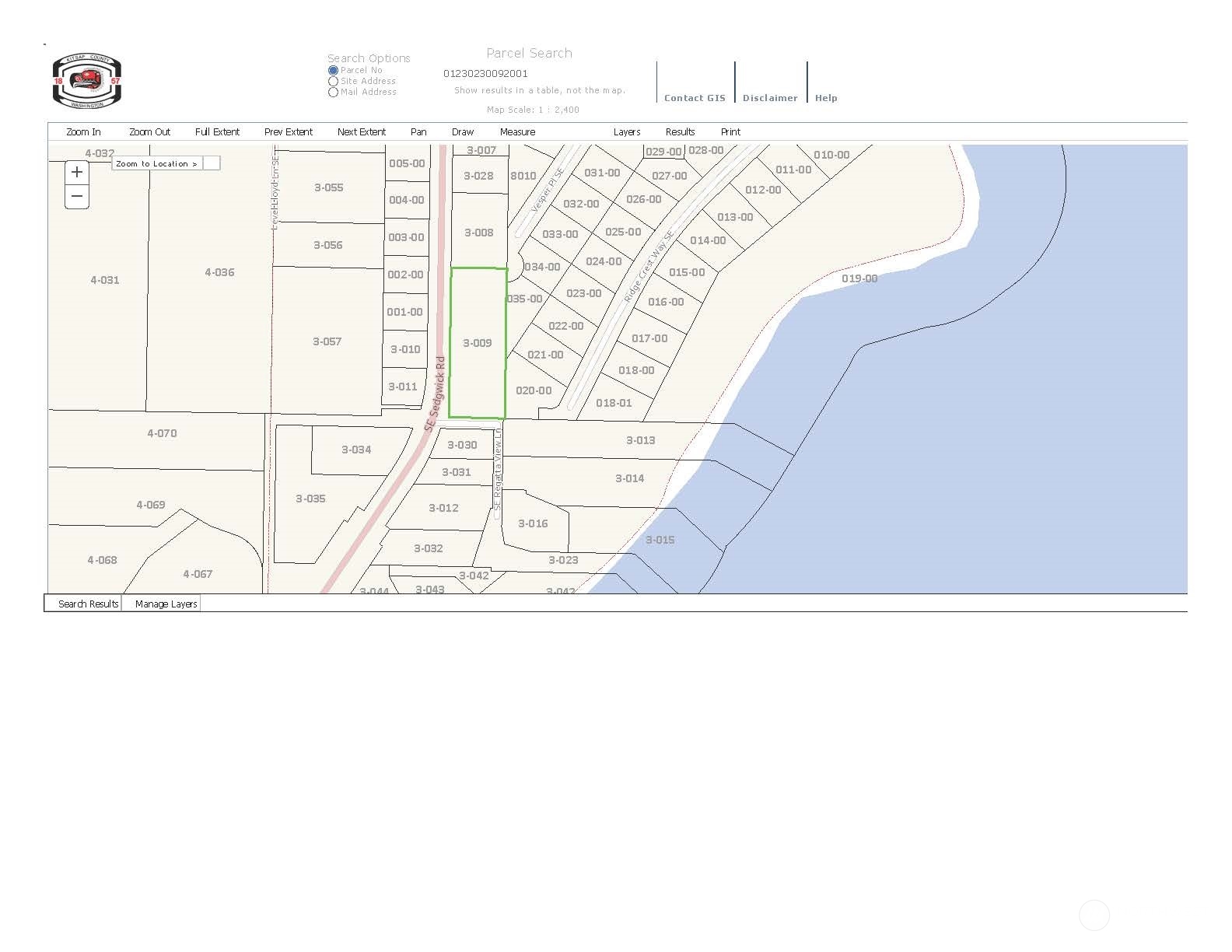Select the Mail Address search option

pyautogui.click(x=333, y=92)
